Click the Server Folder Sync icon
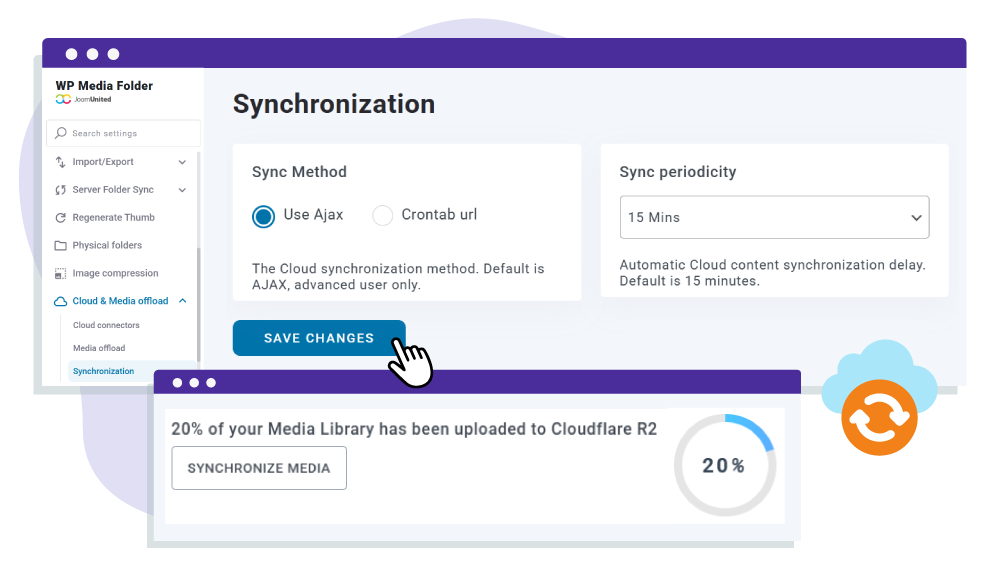1000x586 pixels. pyautogui.click(x=61, y=189)
